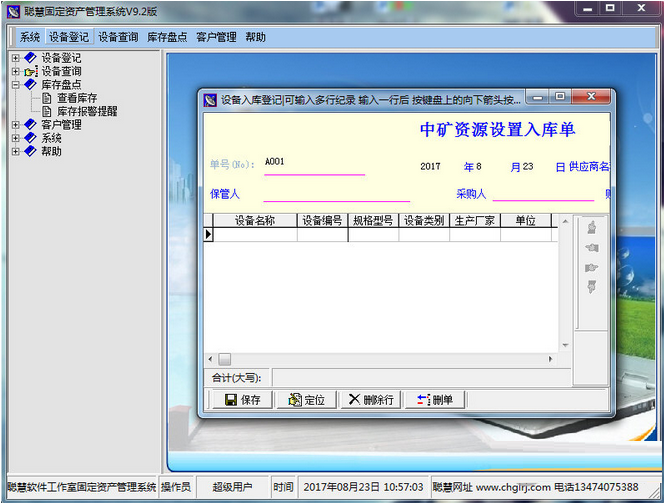Expand the 设备登记 tree node

(x=16, y=58)
